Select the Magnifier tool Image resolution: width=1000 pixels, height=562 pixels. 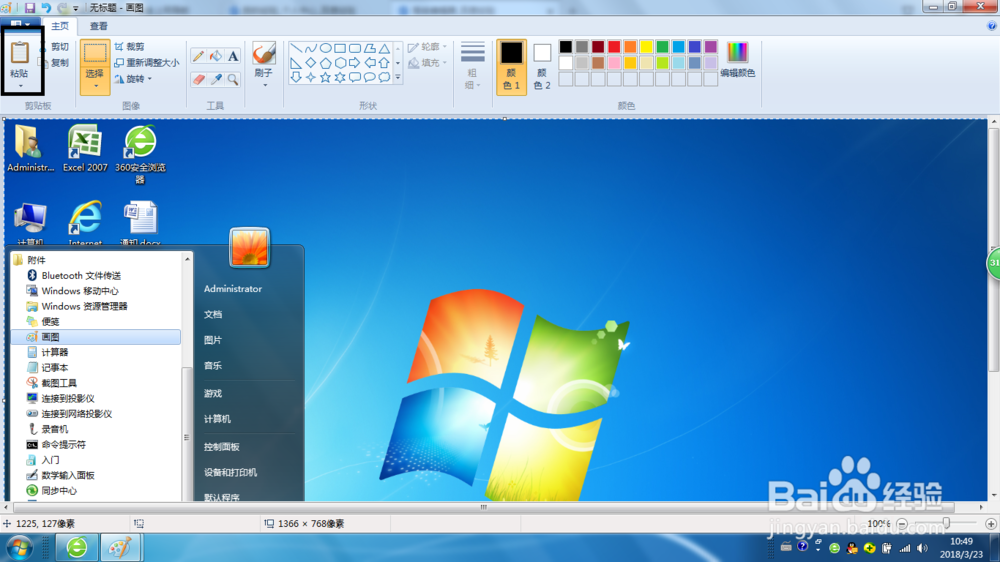(x=233, y=79)
